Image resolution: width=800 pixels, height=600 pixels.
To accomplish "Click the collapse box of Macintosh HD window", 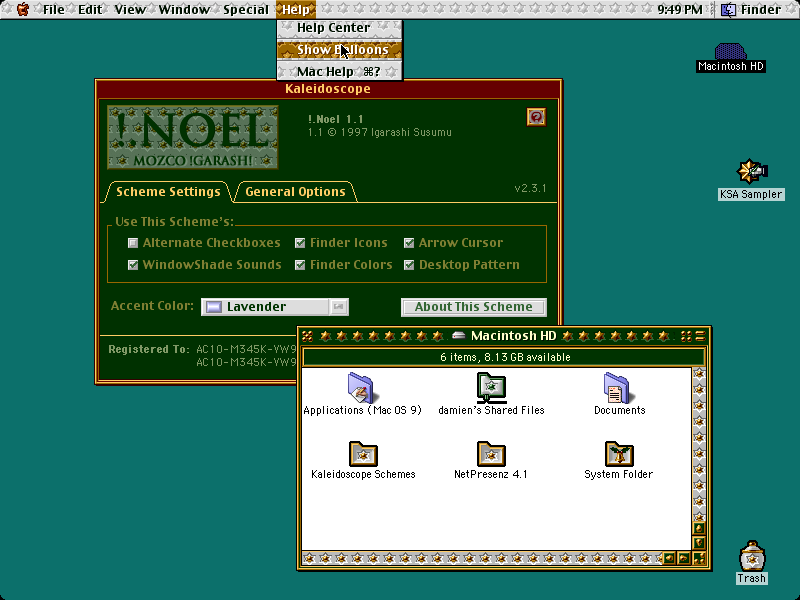I will tap(700, 336).
